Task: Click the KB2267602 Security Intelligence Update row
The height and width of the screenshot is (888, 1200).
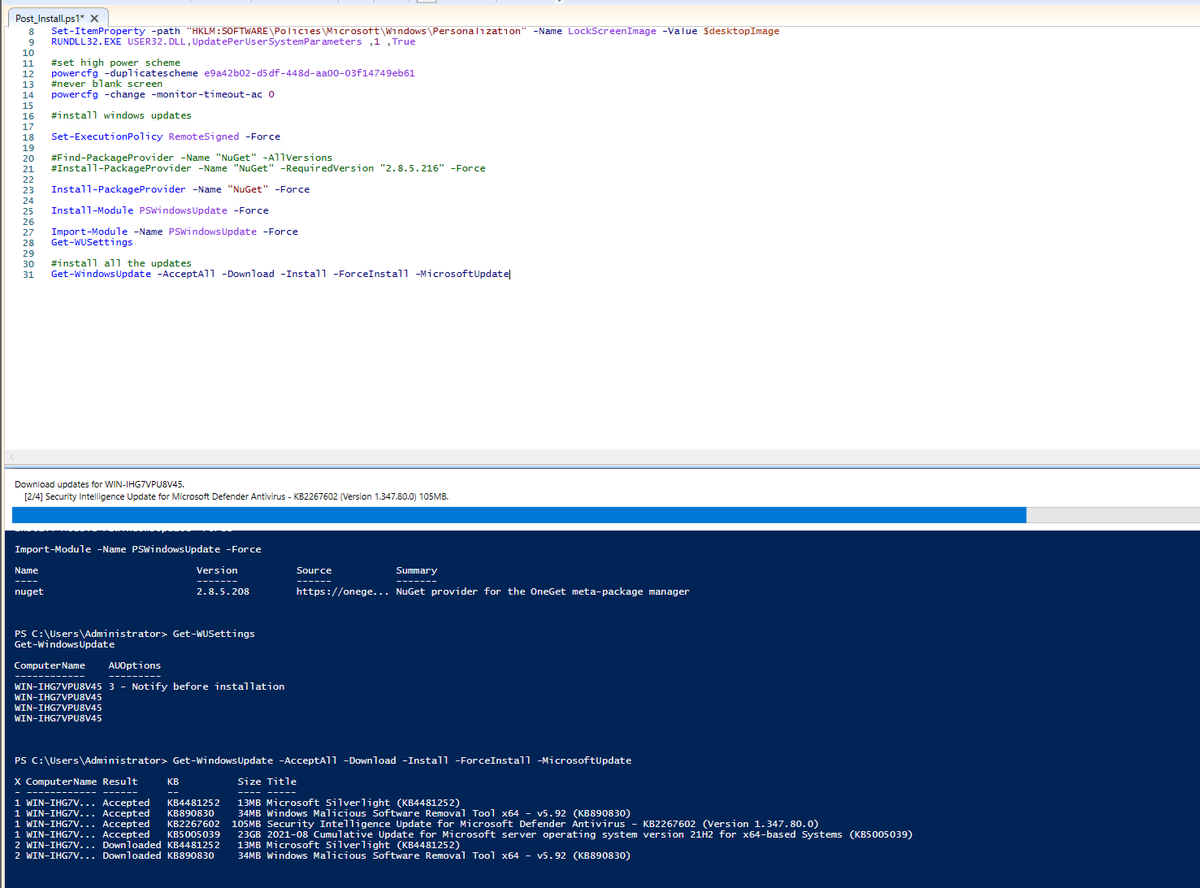Action: point(417,823)
